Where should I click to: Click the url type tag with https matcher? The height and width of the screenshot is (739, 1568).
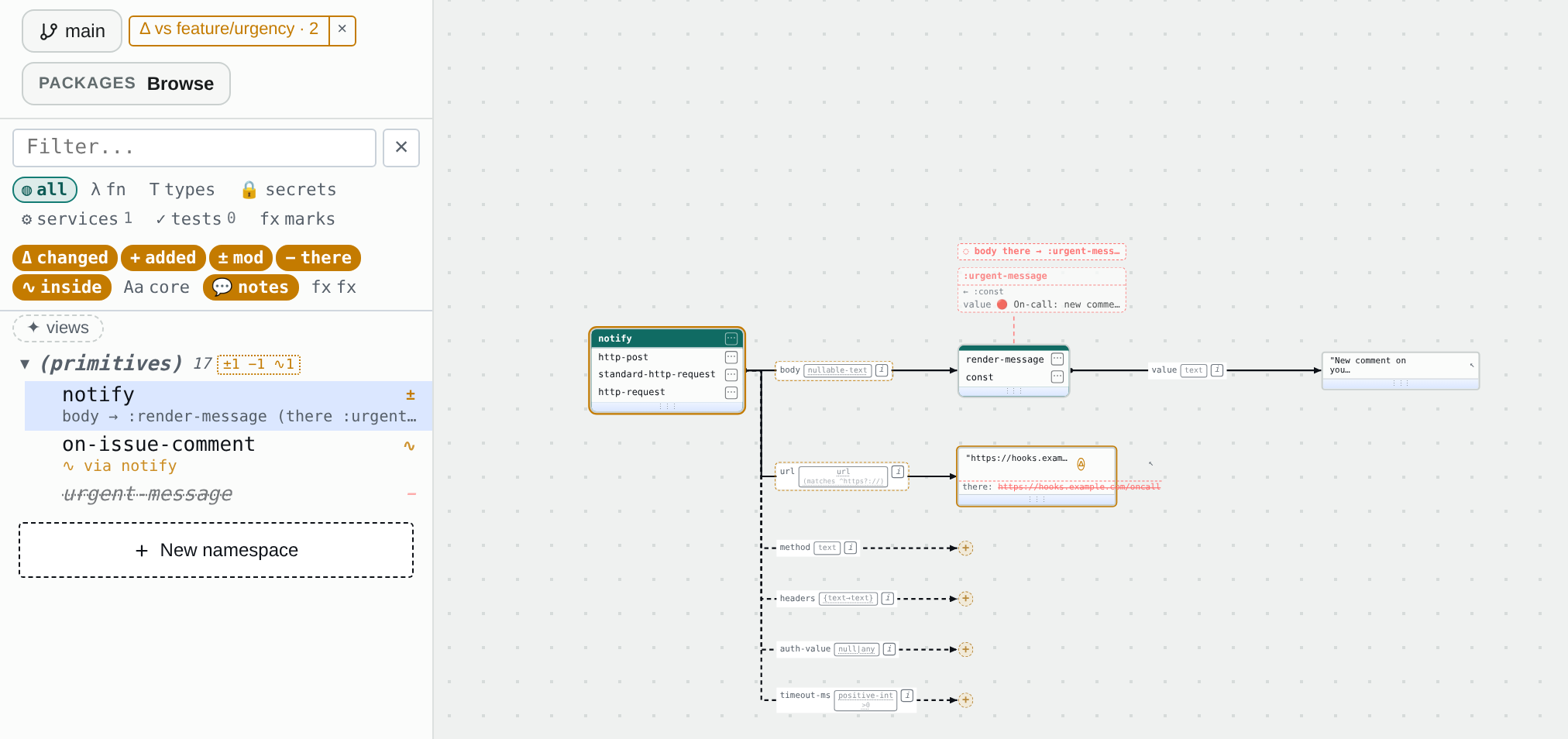[843, 476]
